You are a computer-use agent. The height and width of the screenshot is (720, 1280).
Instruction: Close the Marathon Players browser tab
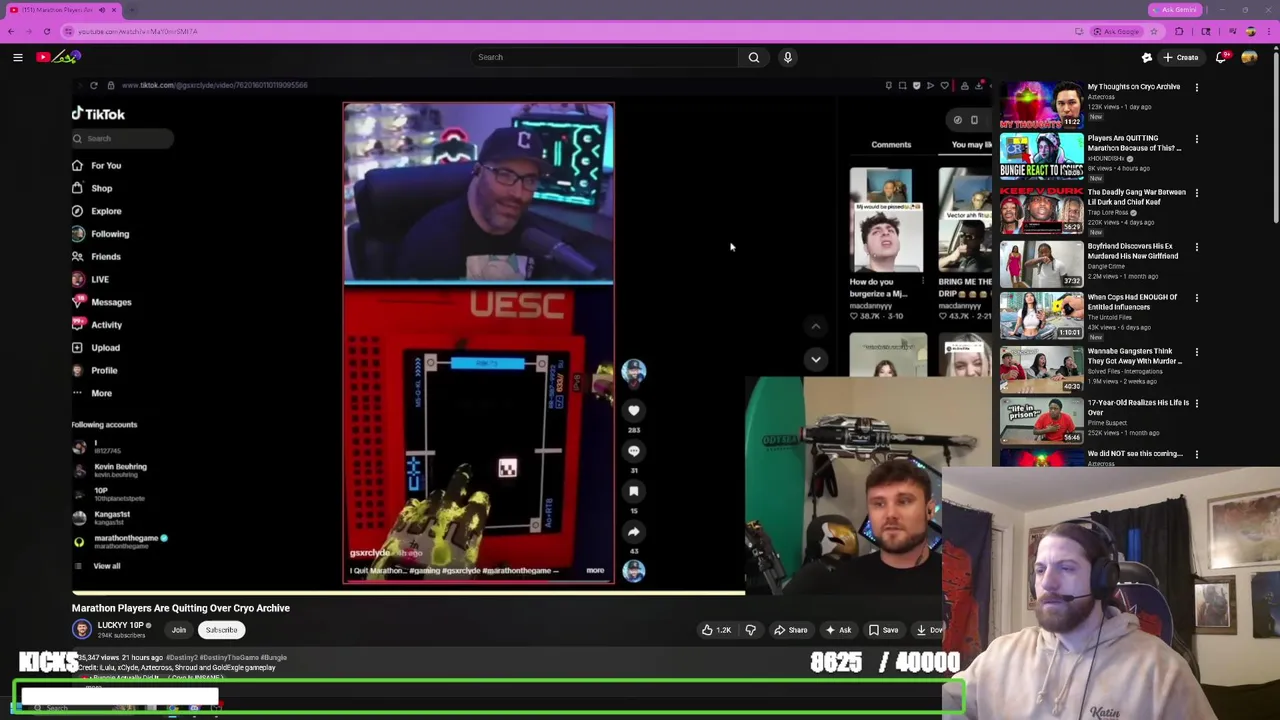(114, 10)
